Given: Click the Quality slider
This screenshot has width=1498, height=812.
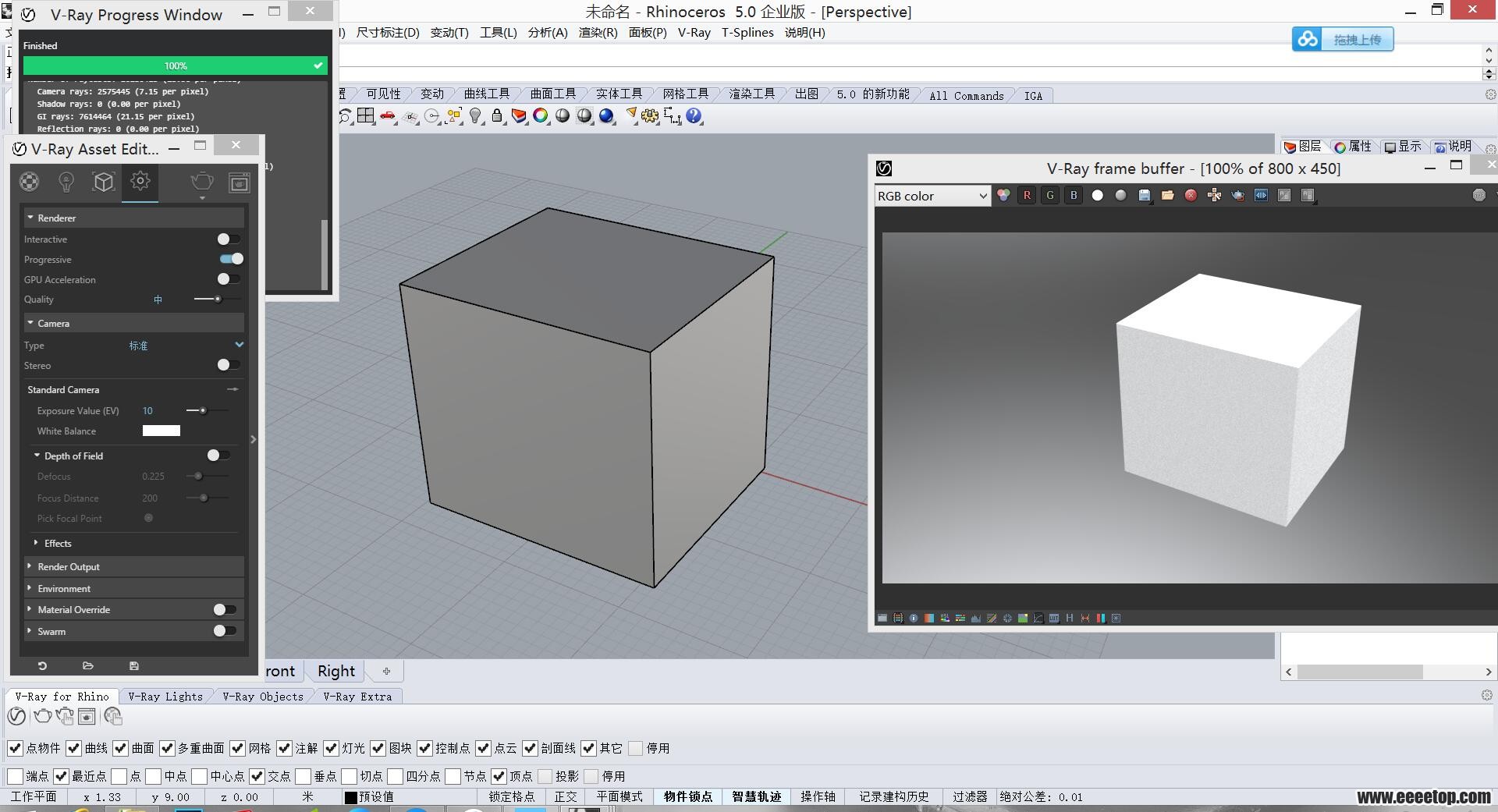Looking at the screenshot, I should (x=216, y=299).
